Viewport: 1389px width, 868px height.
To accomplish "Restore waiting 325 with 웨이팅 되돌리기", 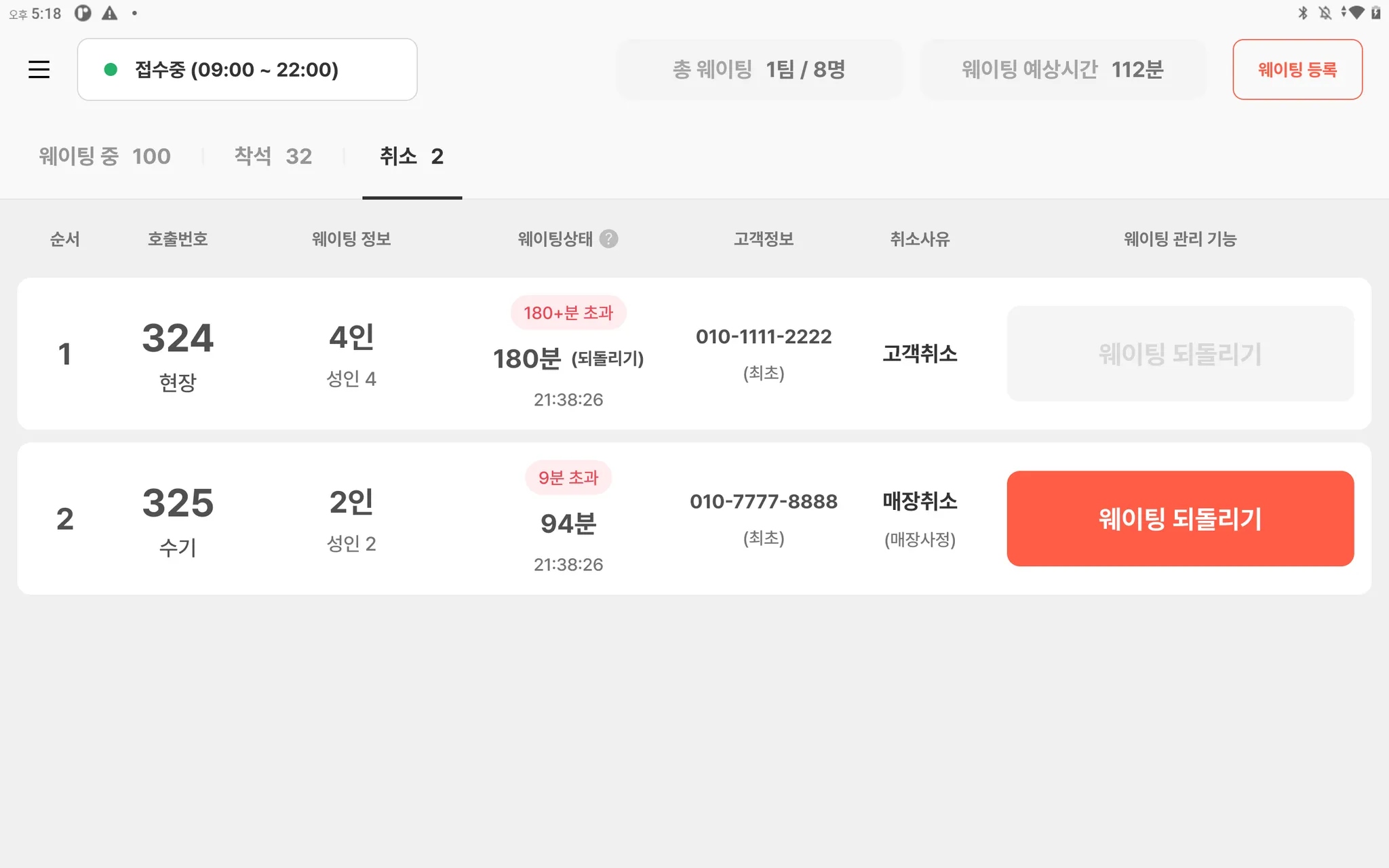I will point(1179,519).
